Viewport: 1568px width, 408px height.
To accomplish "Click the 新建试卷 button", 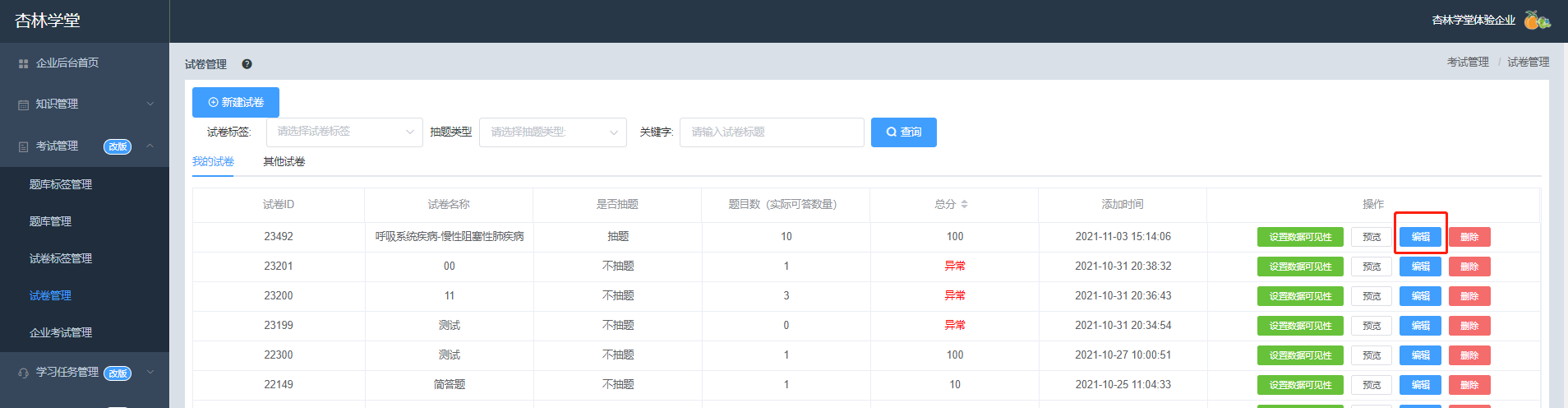I will [x=236, y=103].
